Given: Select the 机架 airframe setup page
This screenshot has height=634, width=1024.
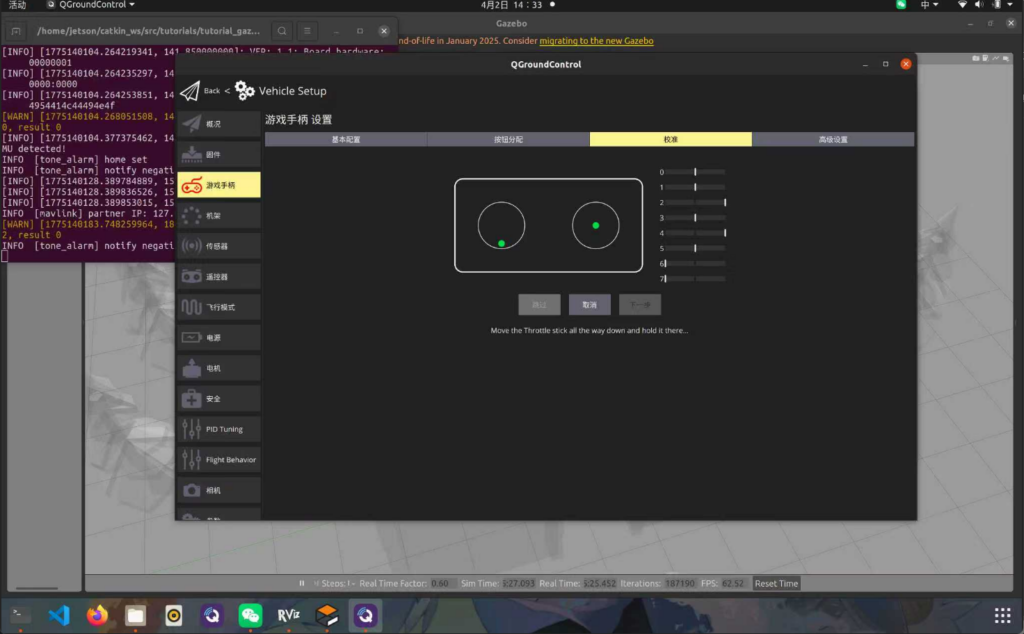Looking at the screenshot, I should pyautogui.click(x=218, y=215).
